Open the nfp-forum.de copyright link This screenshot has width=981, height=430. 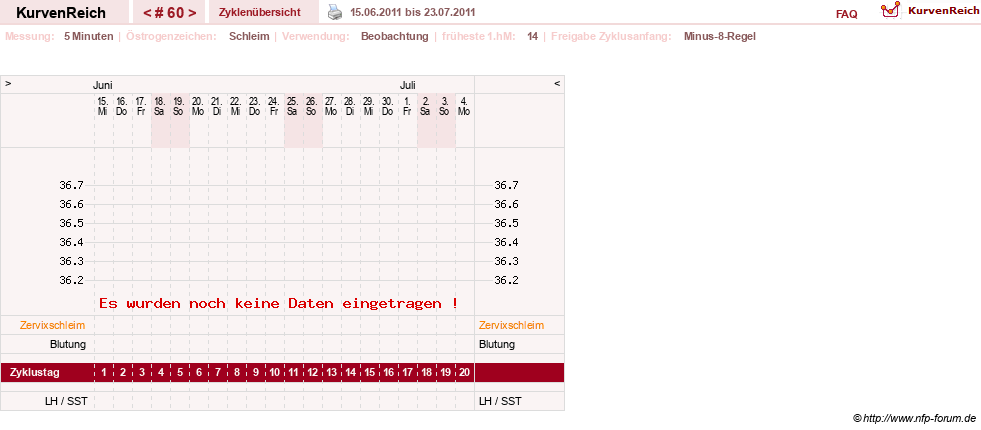click(914, 418)
